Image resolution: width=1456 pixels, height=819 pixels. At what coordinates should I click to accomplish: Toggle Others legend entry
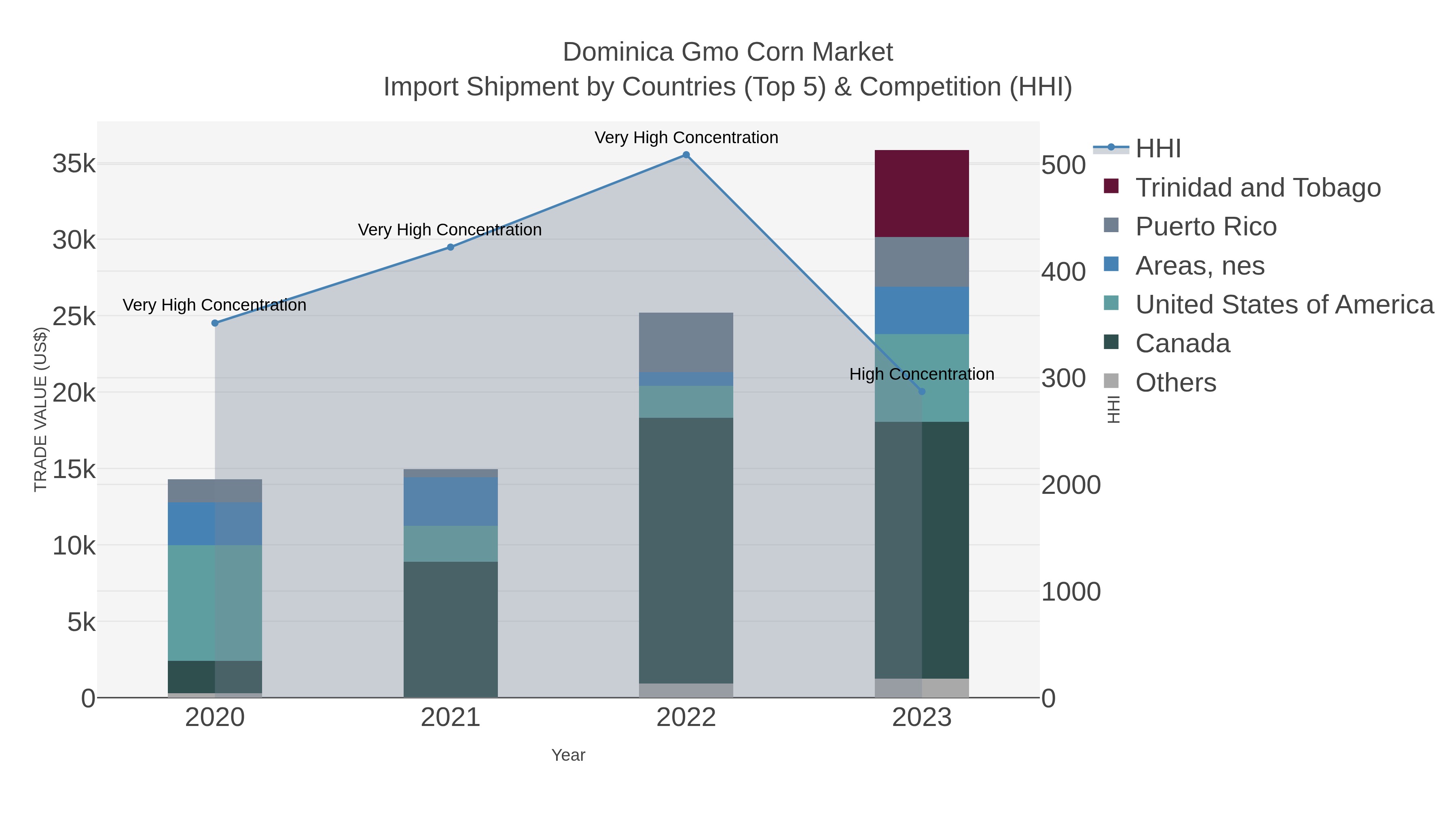1160,382
